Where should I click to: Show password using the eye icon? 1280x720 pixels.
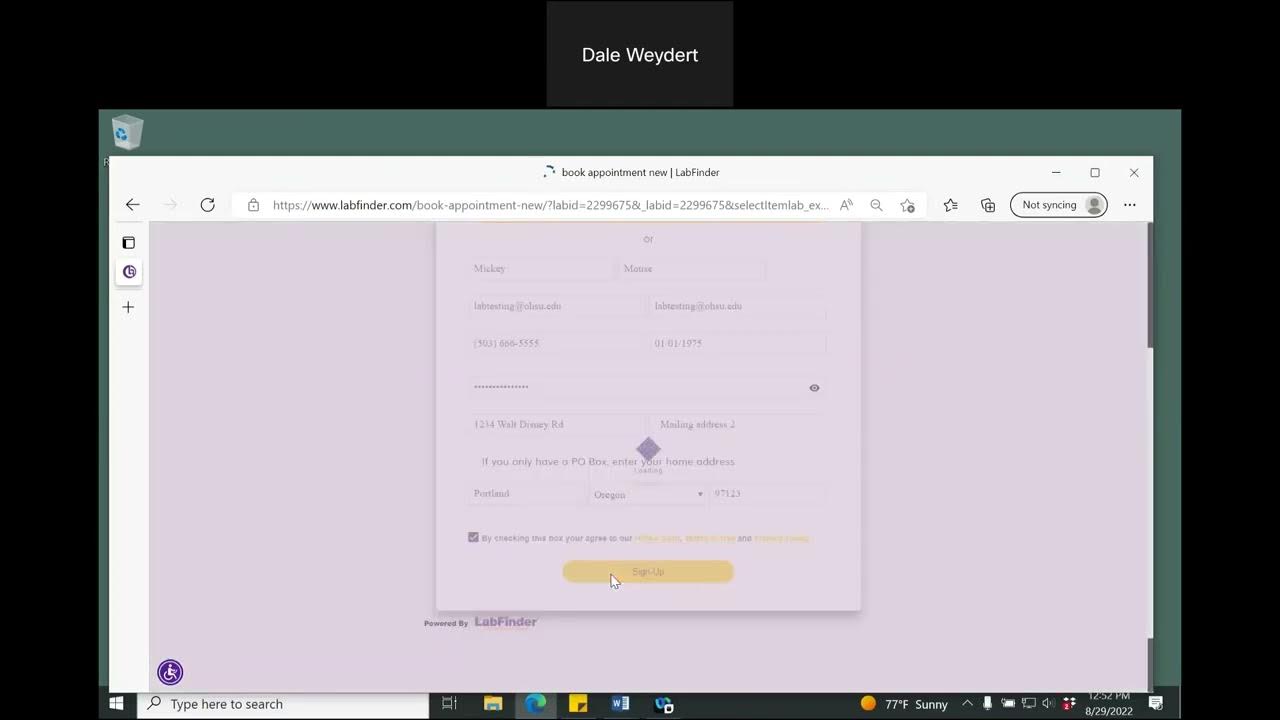click(814, 388)
